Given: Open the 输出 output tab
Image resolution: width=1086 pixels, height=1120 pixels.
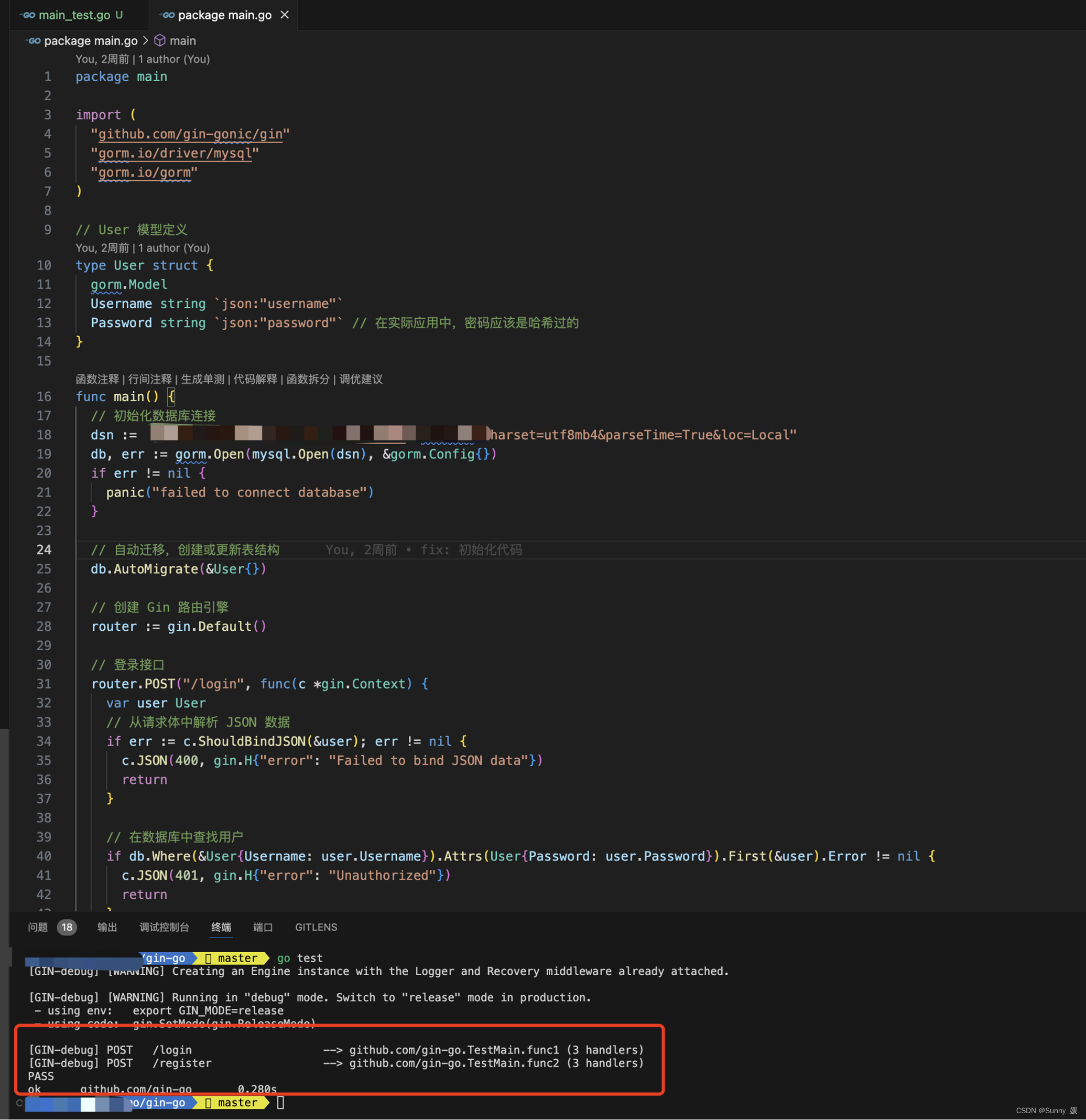Looking at the screenshot, I should tap(107, 928).
